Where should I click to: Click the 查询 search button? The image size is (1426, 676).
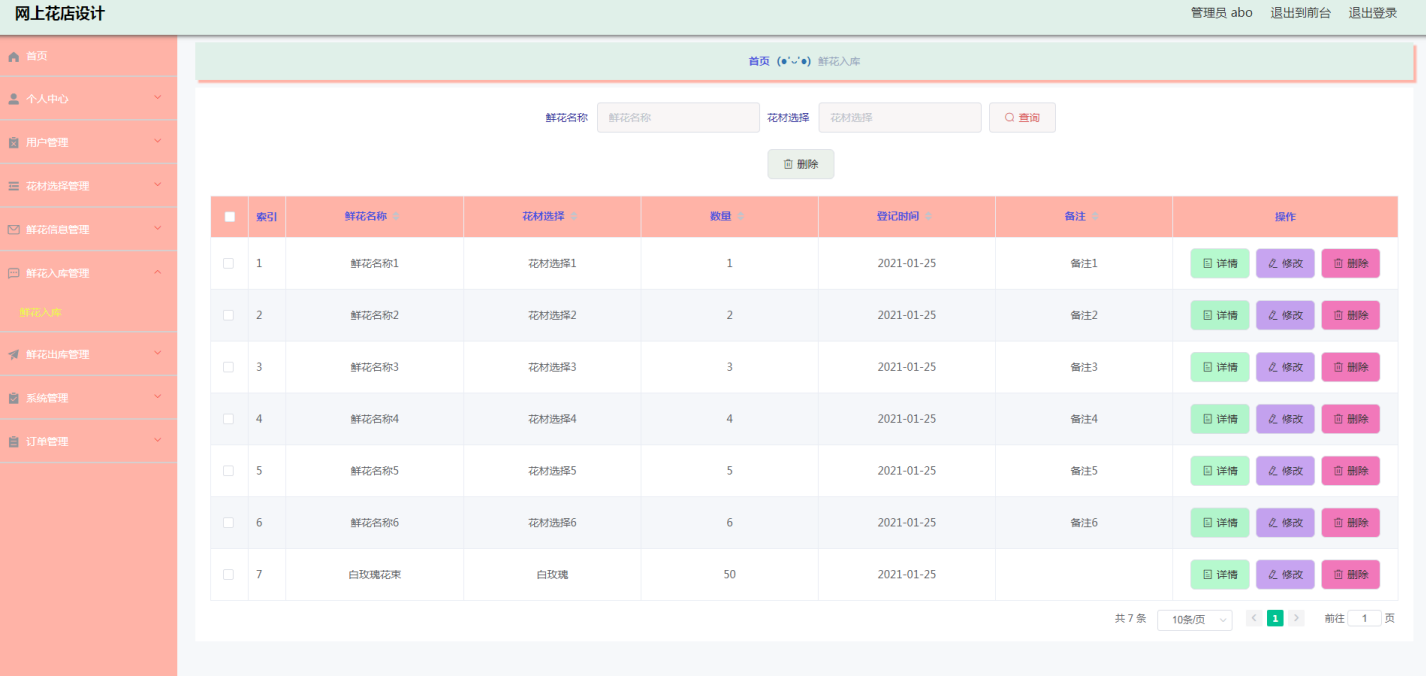(1022, 118)
